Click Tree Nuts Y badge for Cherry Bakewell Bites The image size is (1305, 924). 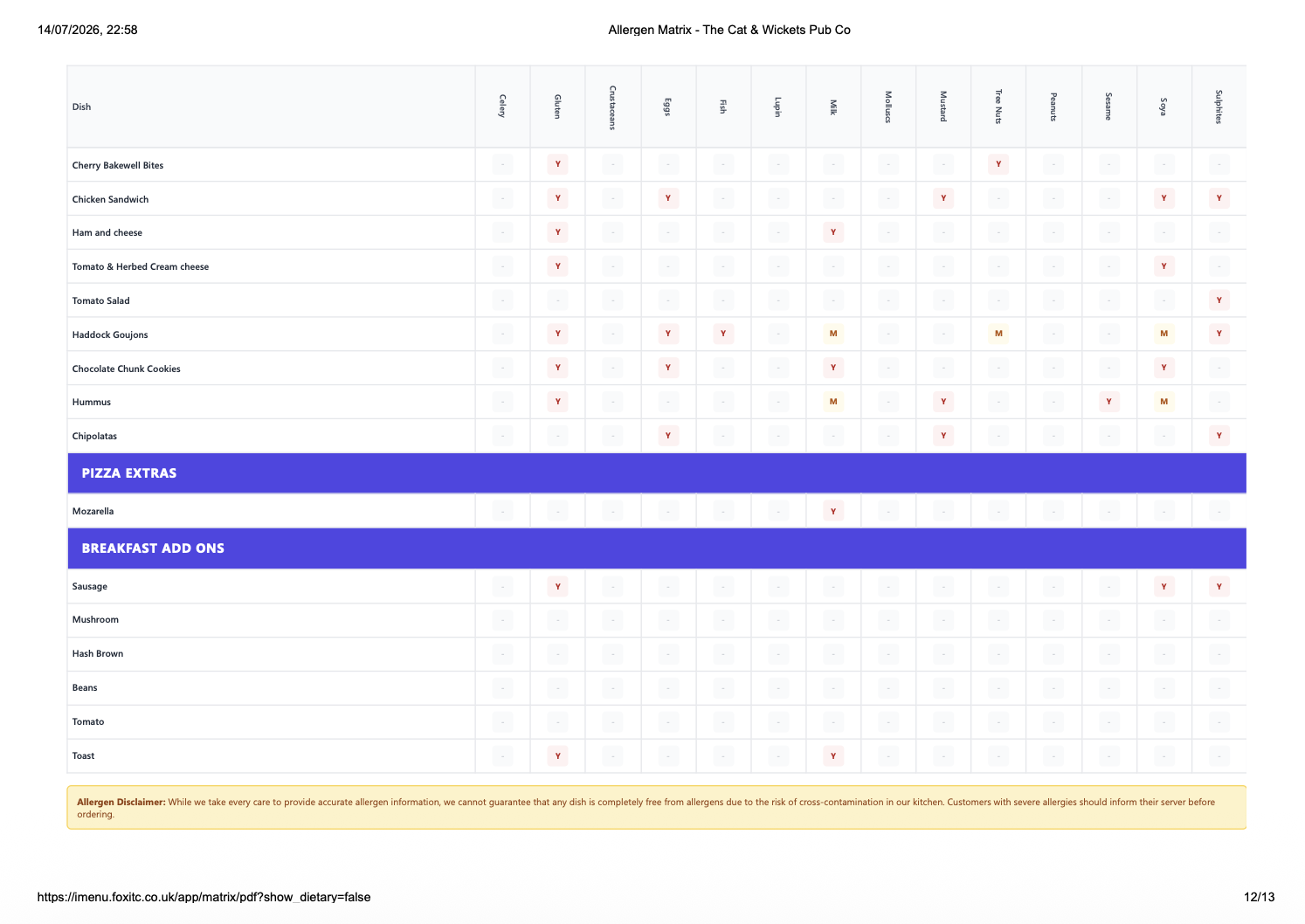998,164
